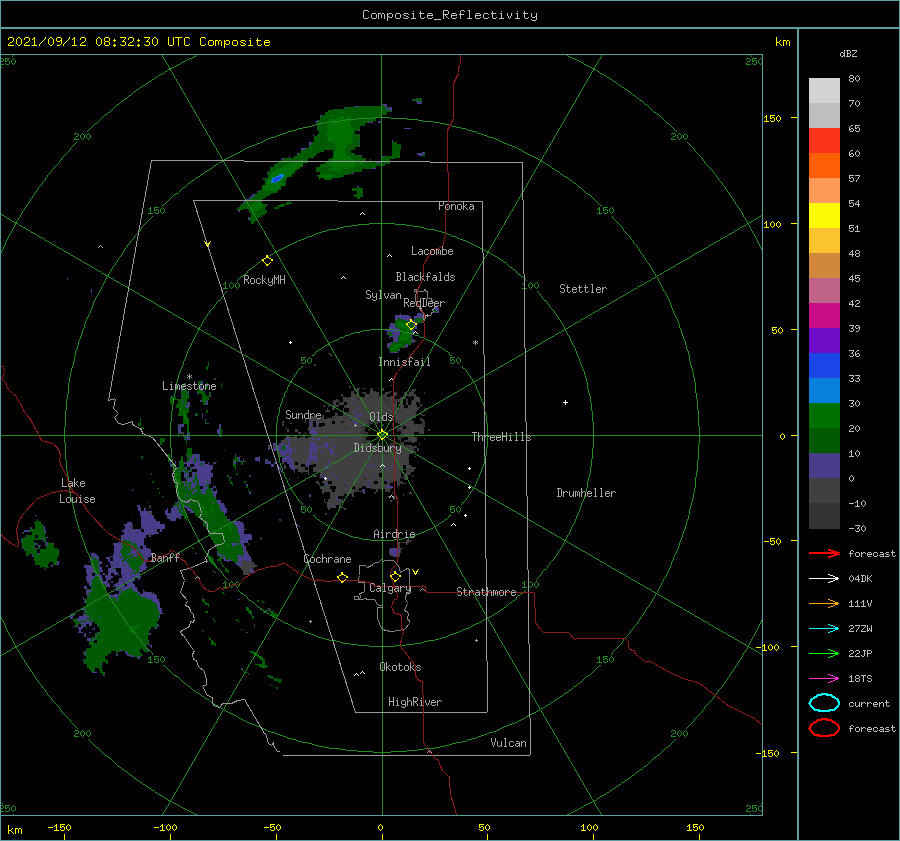900x841 pixels.
Task: Click the Lake Louise label
Action: 77,491
